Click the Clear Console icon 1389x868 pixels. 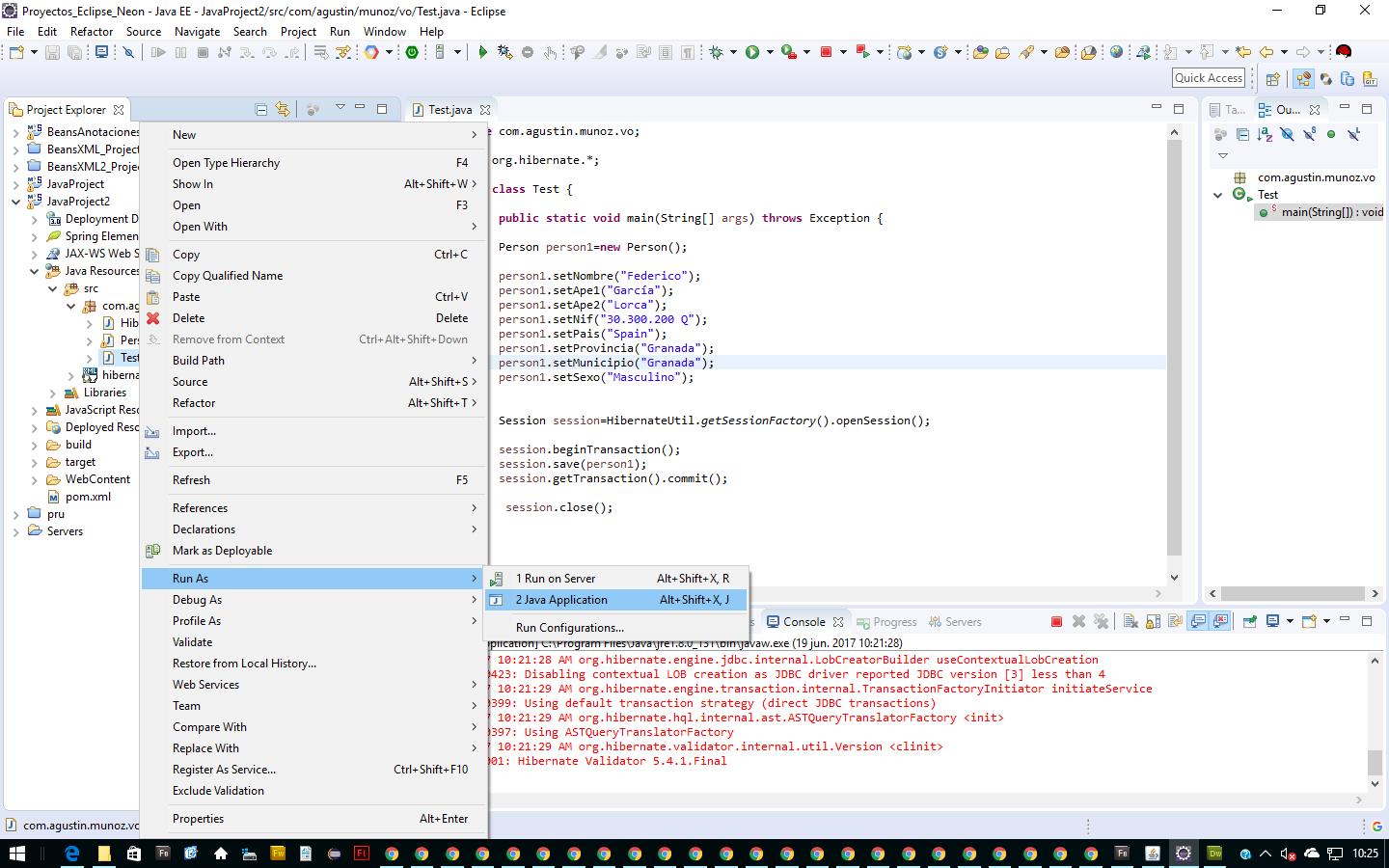click(1130, 622)
